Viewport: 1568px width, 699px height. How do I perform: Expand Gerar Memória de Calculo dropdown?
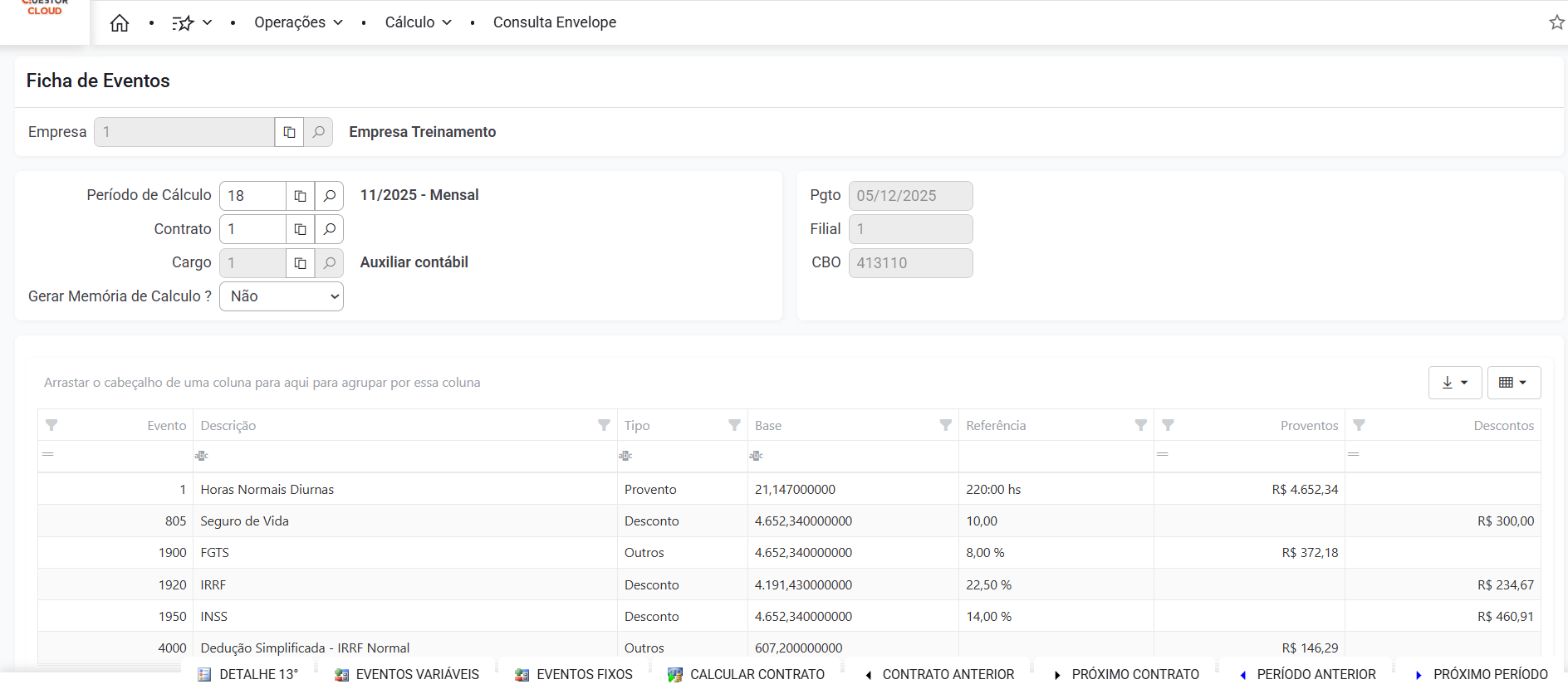282,296
